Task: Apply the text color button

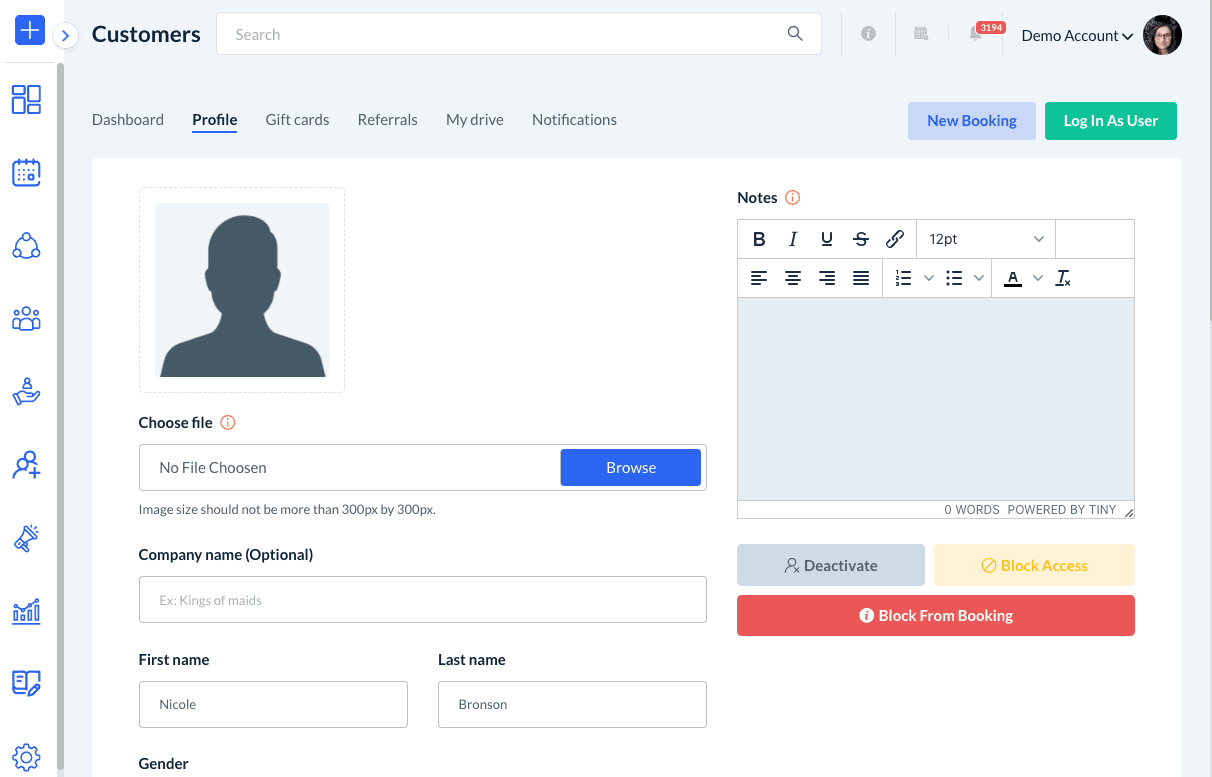Action: tap(1013, 278)
